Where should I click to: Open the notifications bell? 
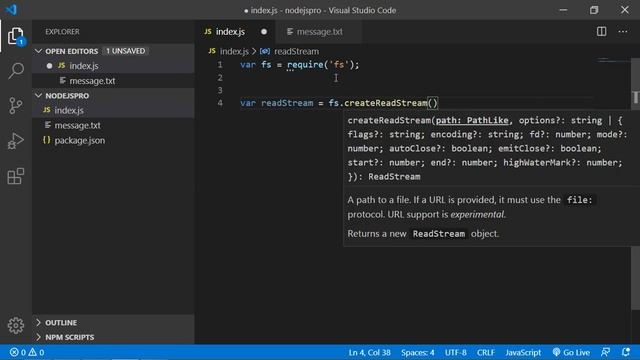626,352
